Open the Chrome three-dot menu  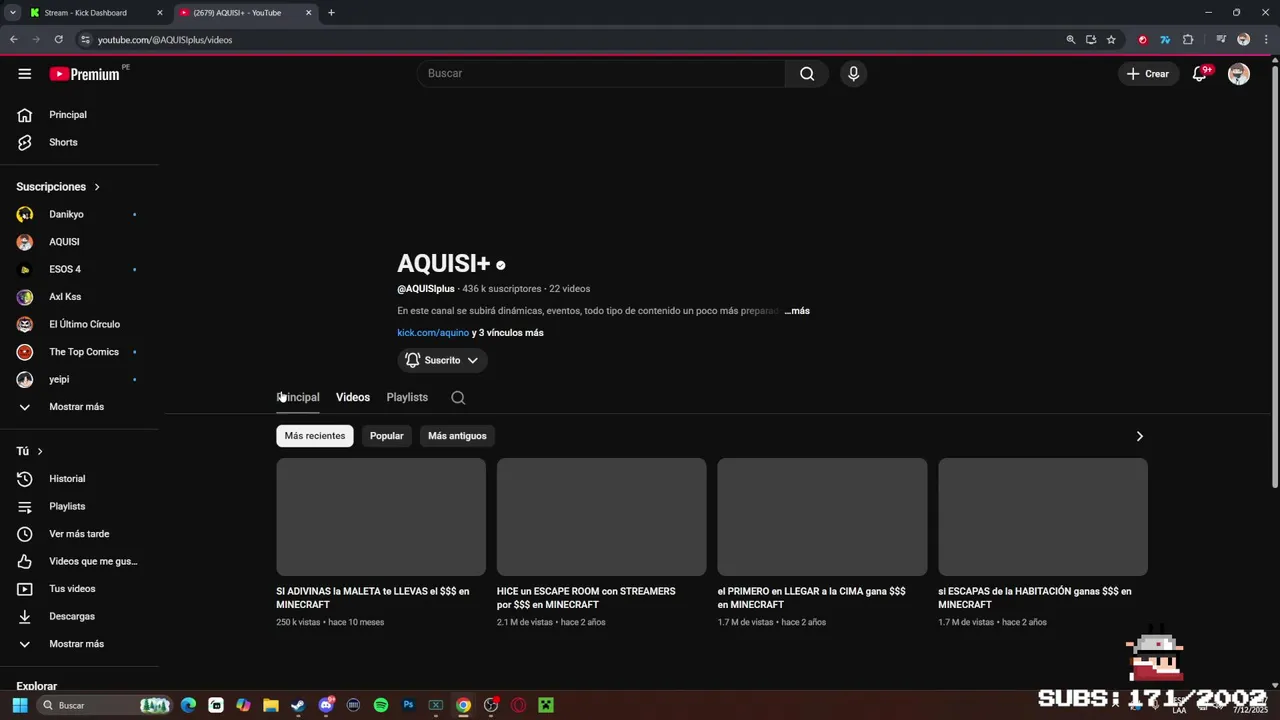[x=1266, y=40]
